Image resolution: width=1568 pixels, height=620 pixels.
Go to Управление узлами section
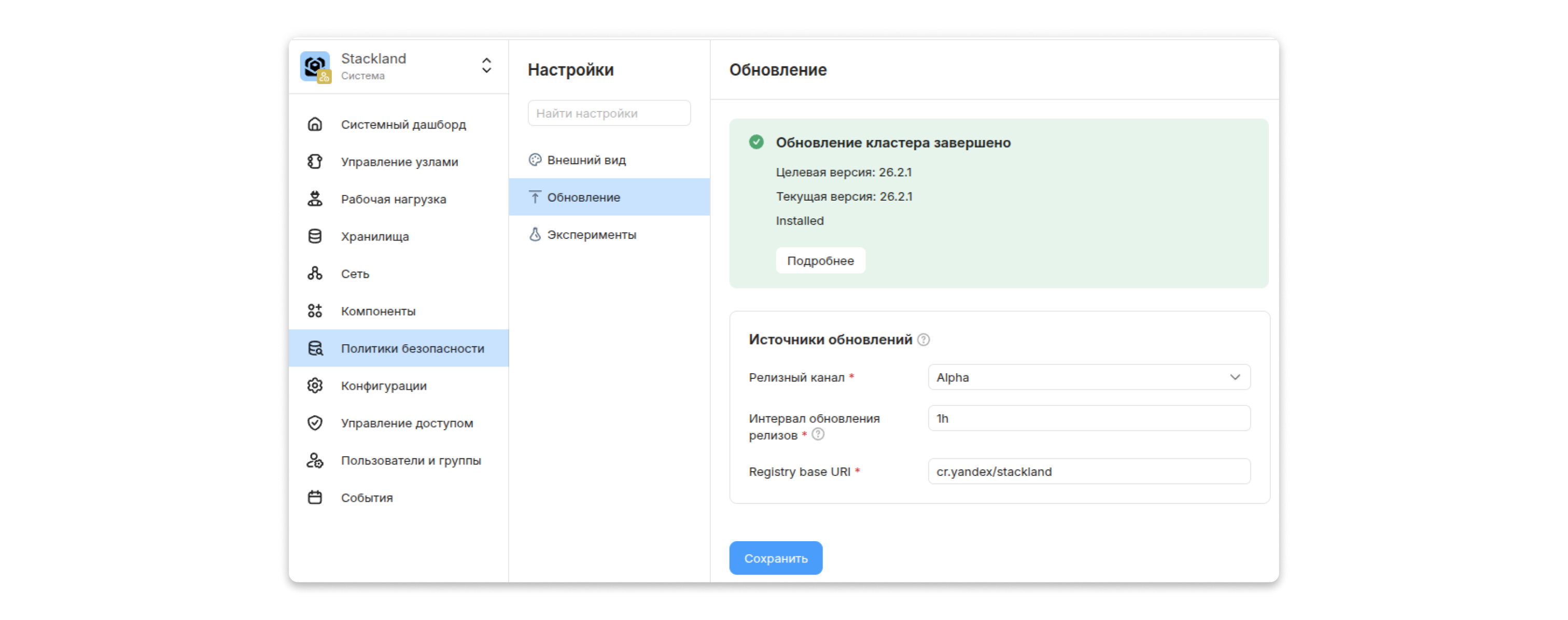tap(399, 161)
